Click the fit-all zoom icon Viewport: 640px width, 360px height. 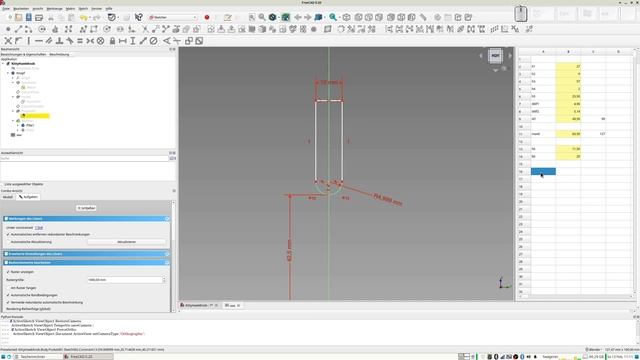(252, 18)
